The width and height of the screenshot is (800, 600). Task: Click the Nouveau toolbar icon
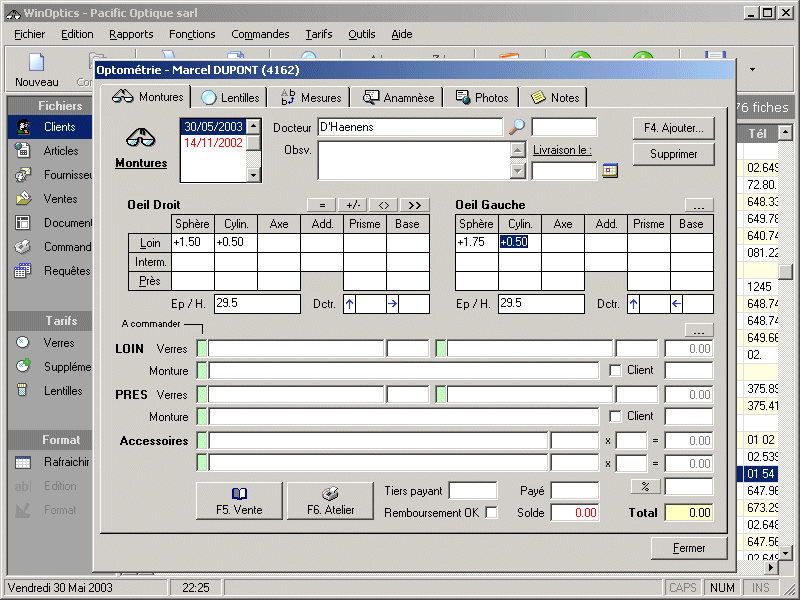[x=36, y=68]
